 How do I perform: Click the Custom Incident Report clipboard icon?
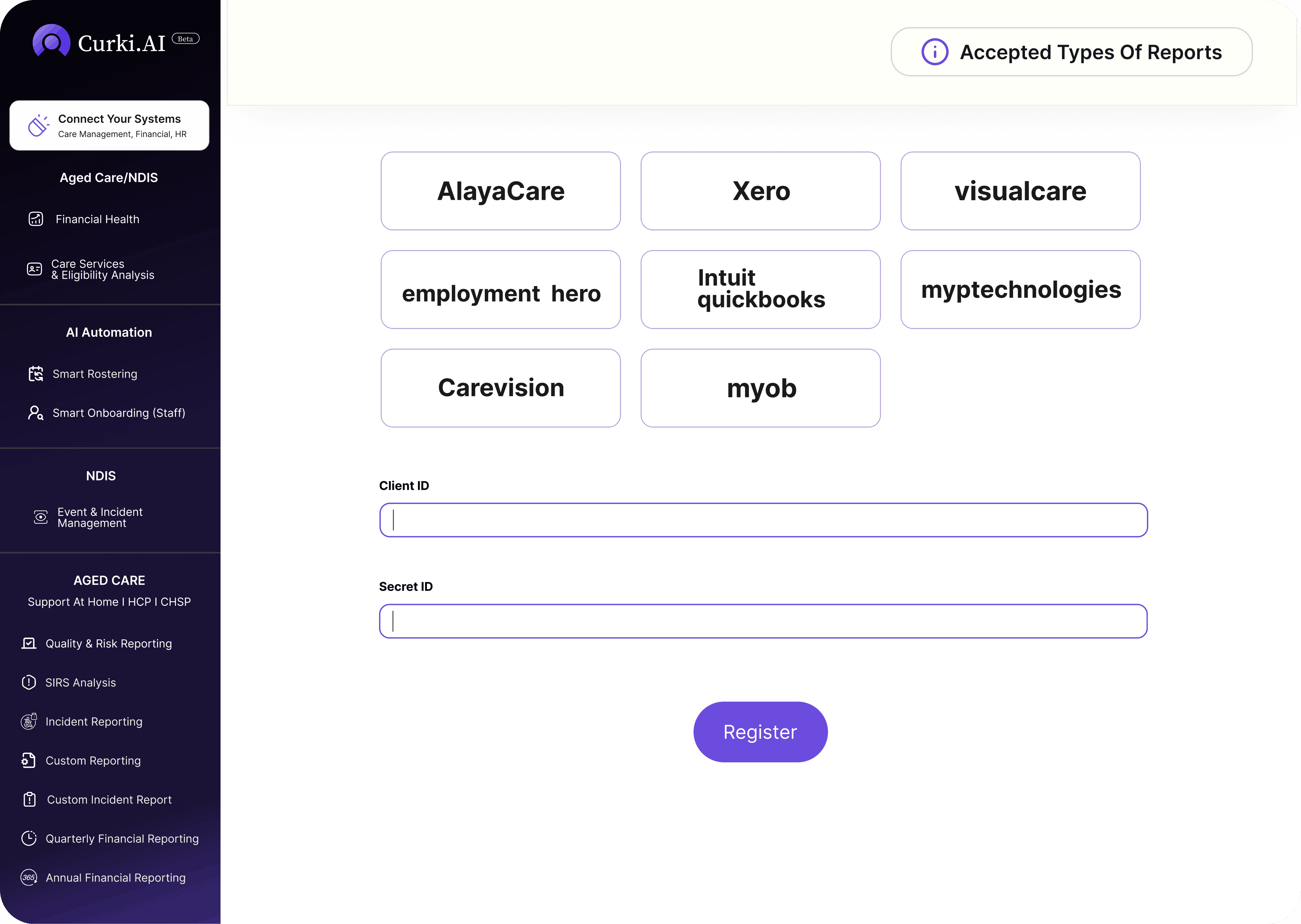(x=30, y=799)
